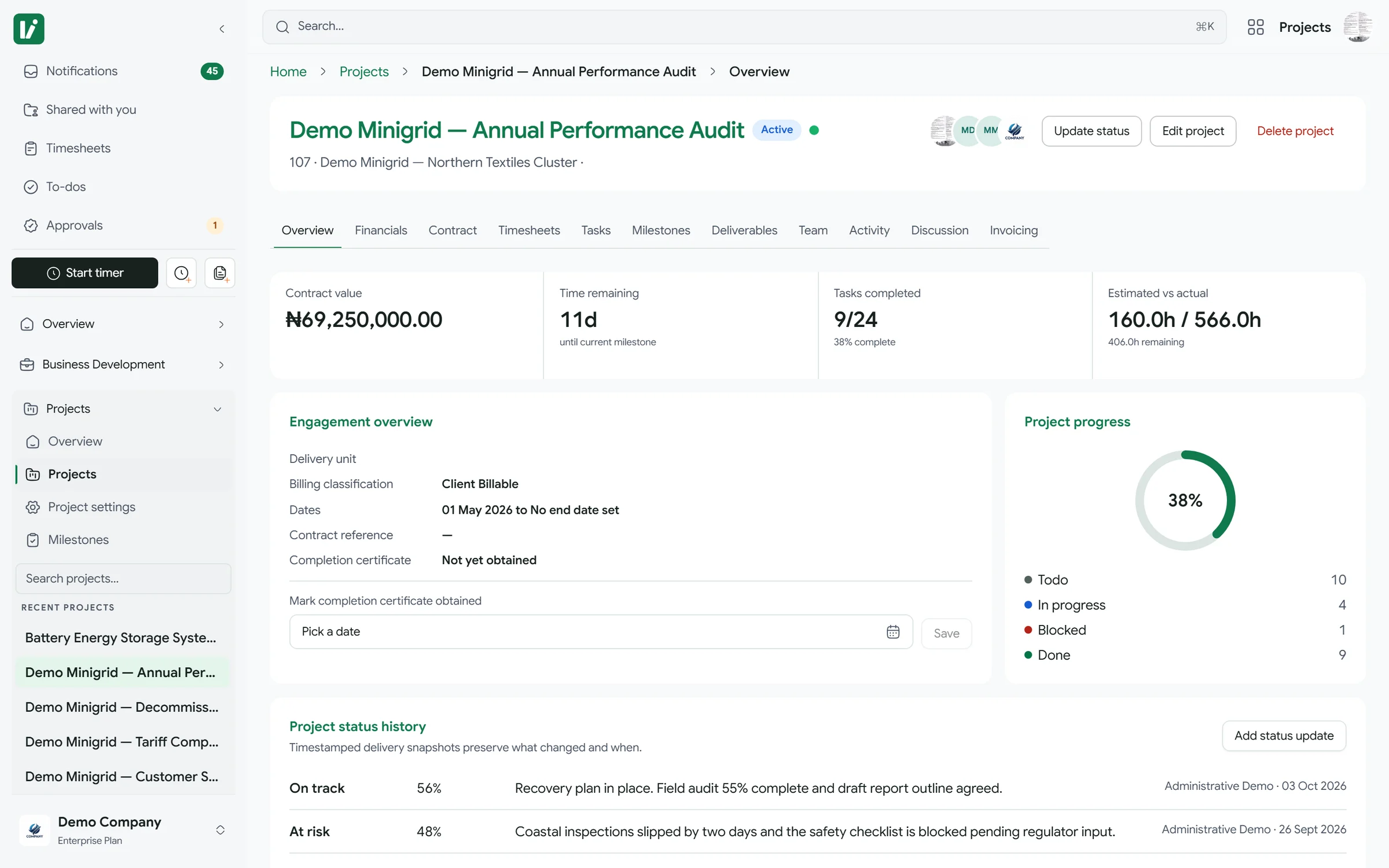Open Battery Energy Storage recent project
This screenshot has height=868, width=1389.
pos(123,638)
